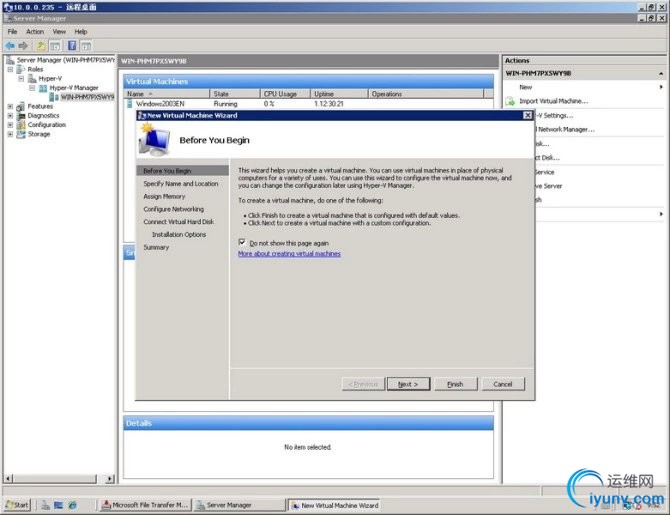Screen dimensions: 670x515
Task: Click the Start button
Action: 18,505
